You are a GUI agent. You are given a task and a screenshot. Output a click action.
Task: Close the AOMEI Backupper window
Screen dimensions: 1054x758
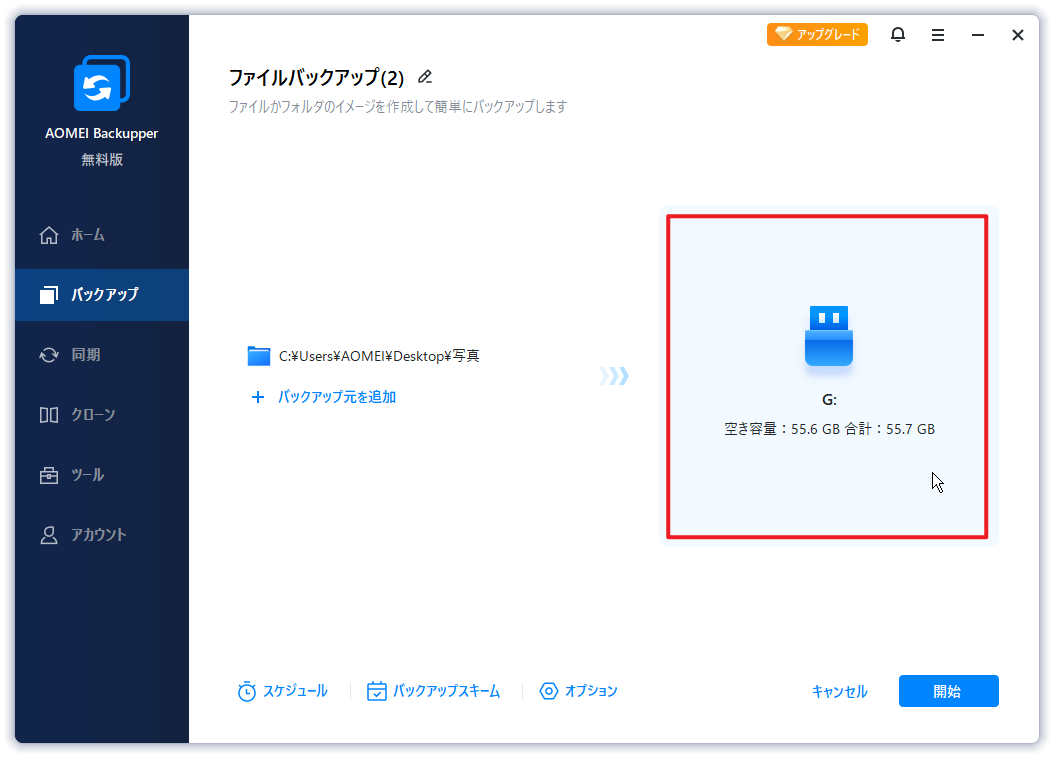click(1018, 35)
